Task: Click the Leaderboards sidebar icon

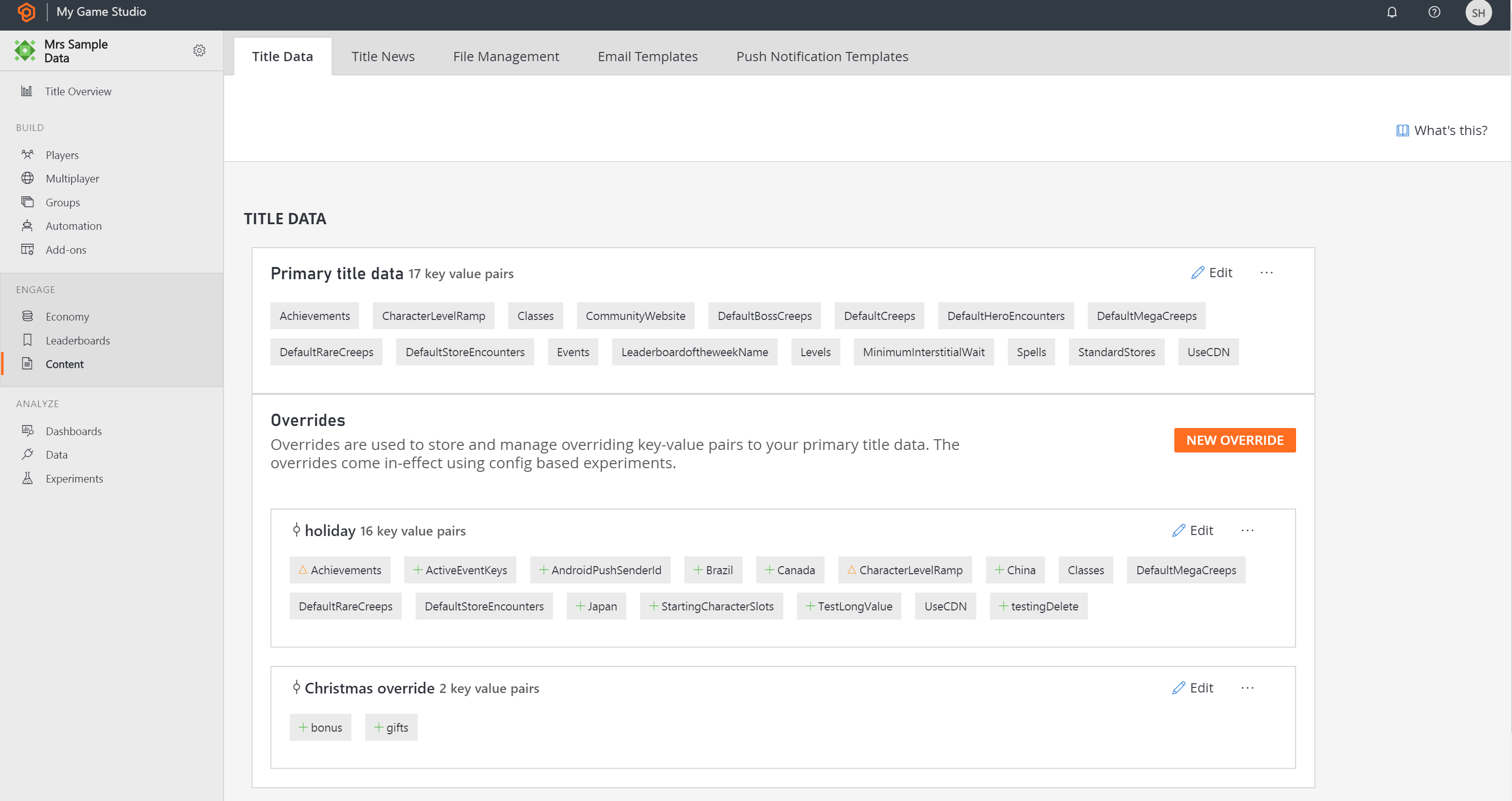Action: 27,340
